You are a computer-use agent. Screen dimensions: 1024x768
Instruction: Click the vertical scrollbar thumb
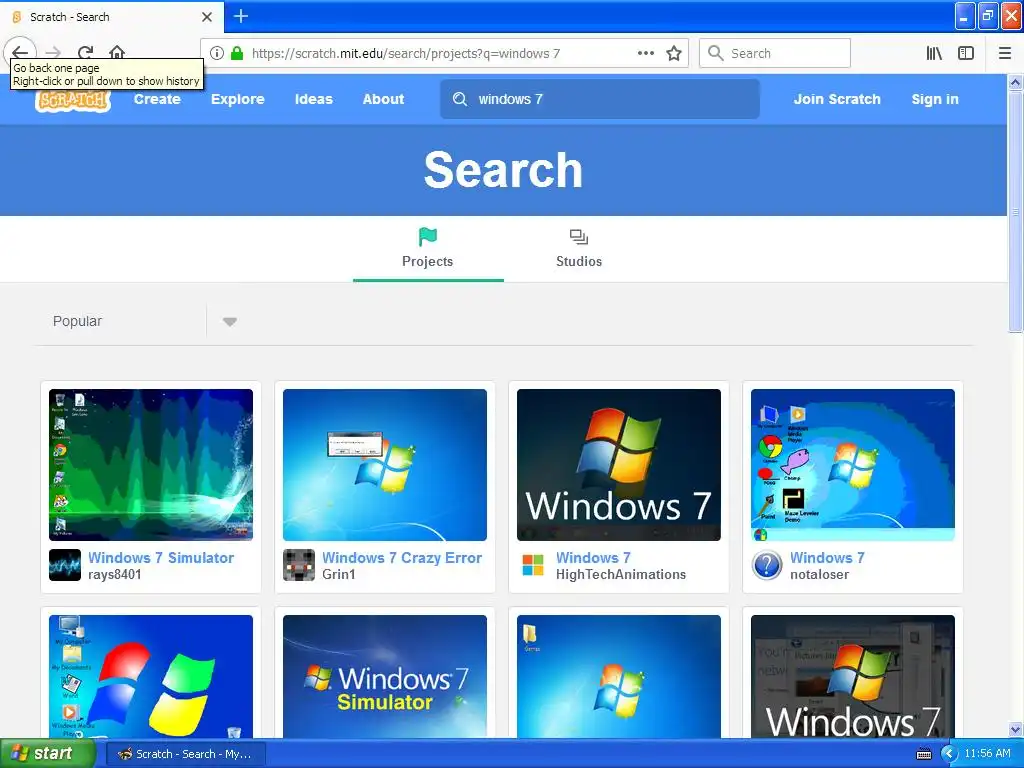pyautogui.click(x=1016, y=212)
